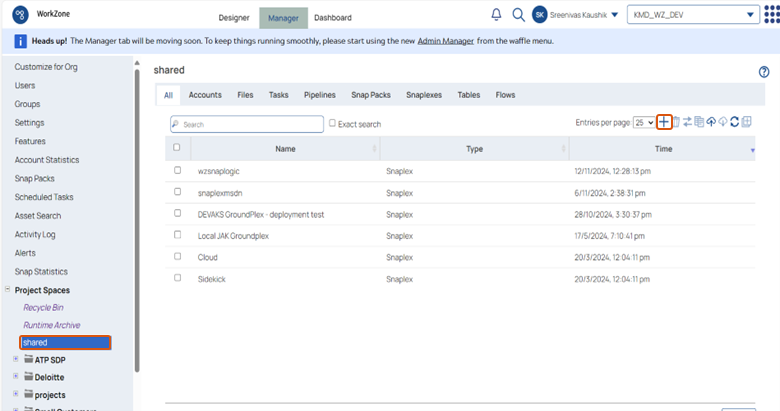Open Account Statistics in left navigation

[x=47, y=160]
